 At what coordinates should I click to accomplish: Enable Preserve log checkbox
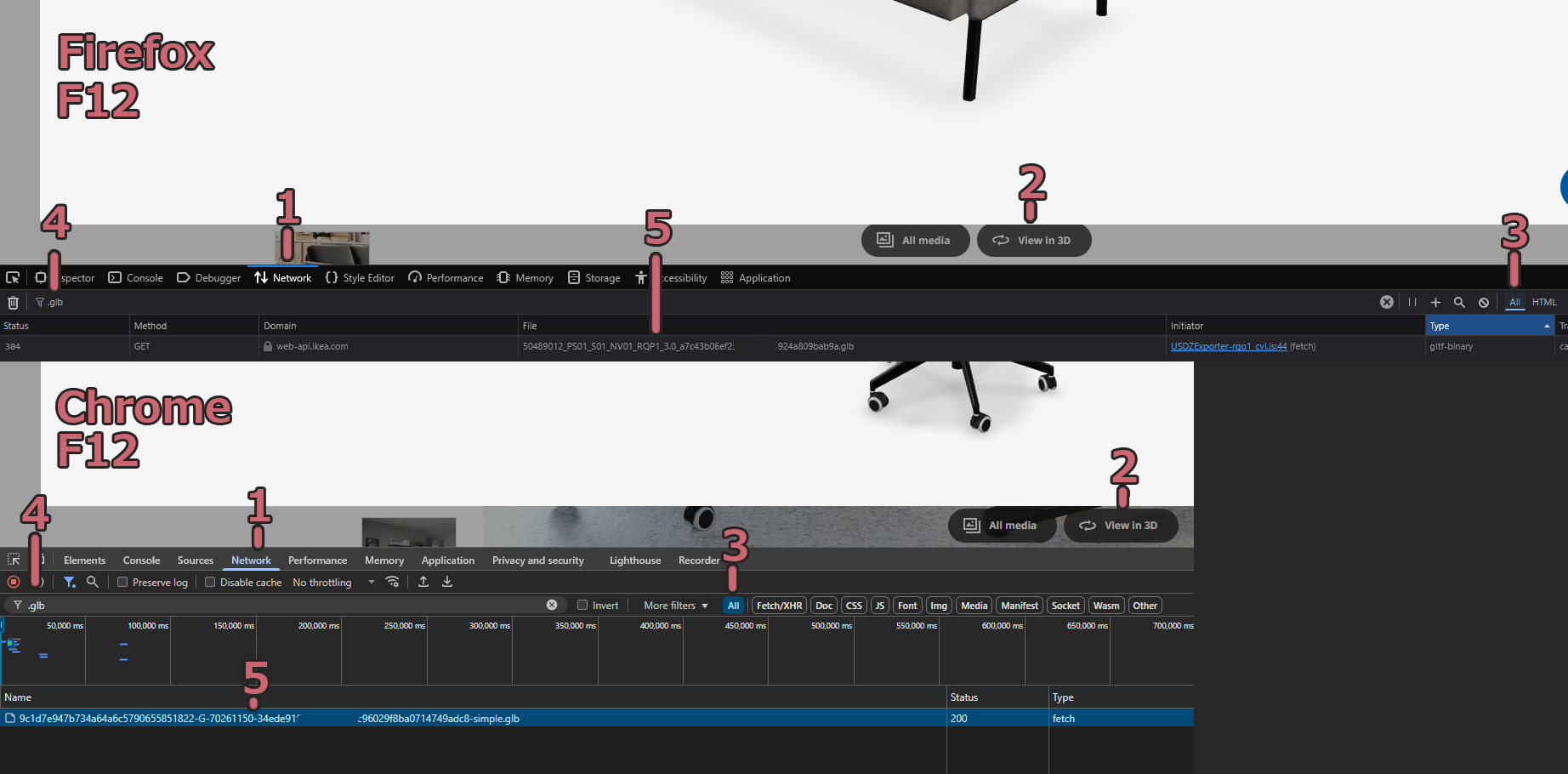pos(122,582)
